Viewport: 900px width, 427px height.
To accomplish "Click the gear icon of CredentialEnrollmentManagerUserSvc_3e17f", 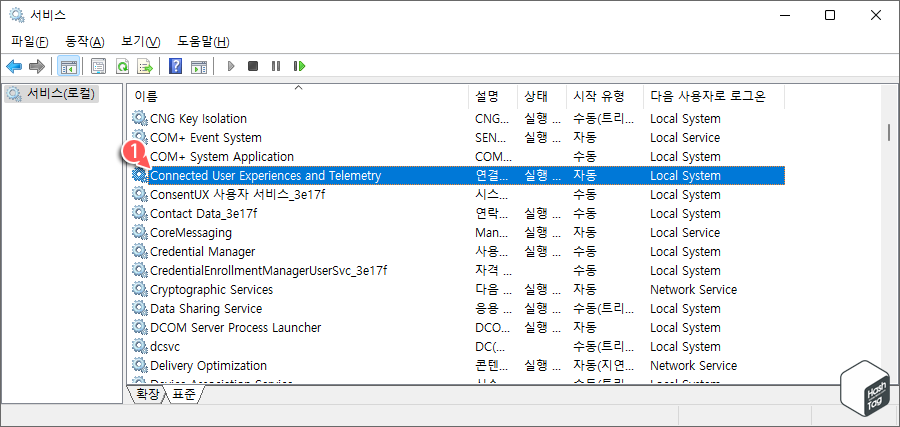I will point(139,270).
